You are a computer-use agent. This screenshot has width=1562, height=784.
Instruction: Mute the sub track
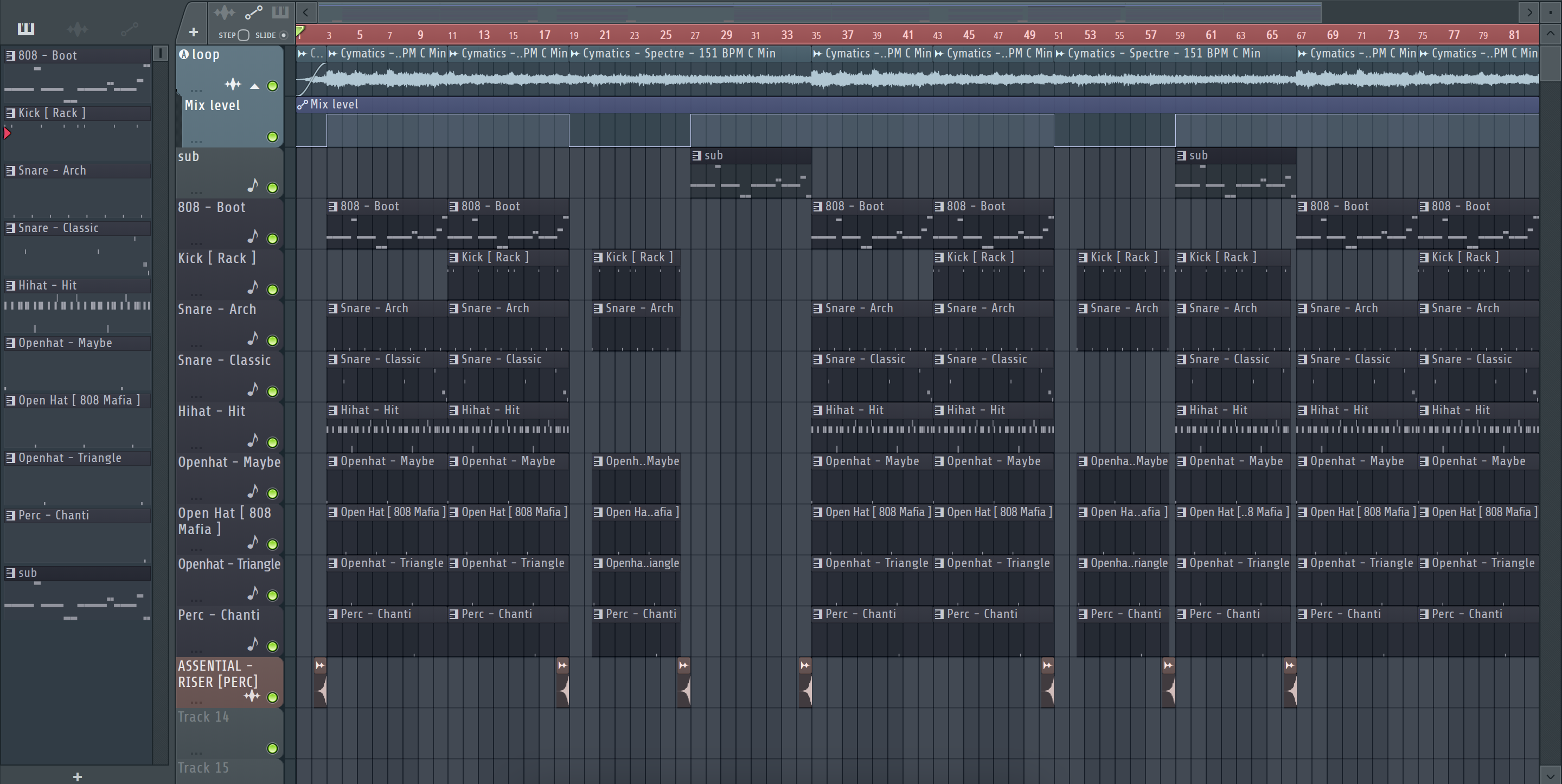273,188
